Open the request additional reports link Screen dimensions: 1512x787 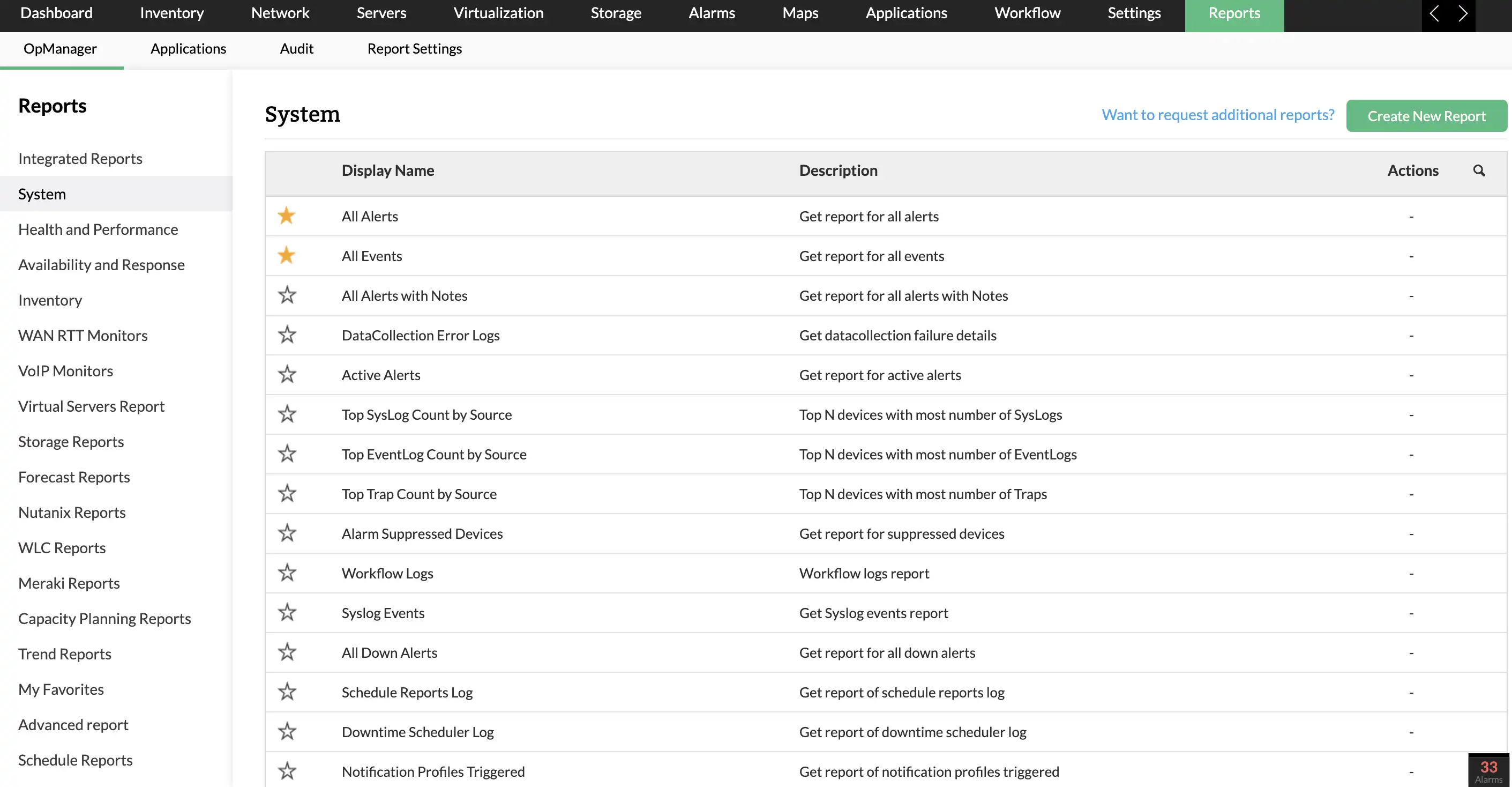pos(1217,115)
